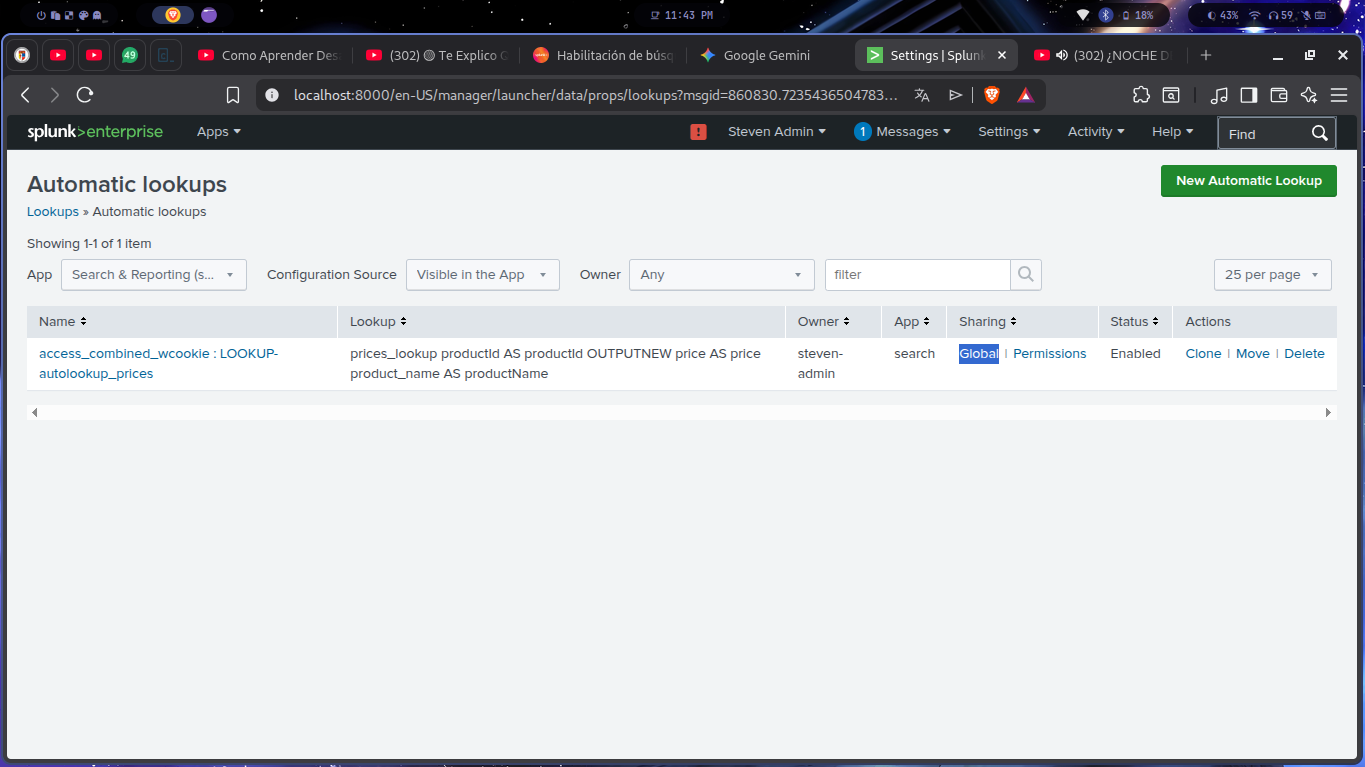
Task: Open the Owner 'Any' dropdown
Action: pos(721,274)
